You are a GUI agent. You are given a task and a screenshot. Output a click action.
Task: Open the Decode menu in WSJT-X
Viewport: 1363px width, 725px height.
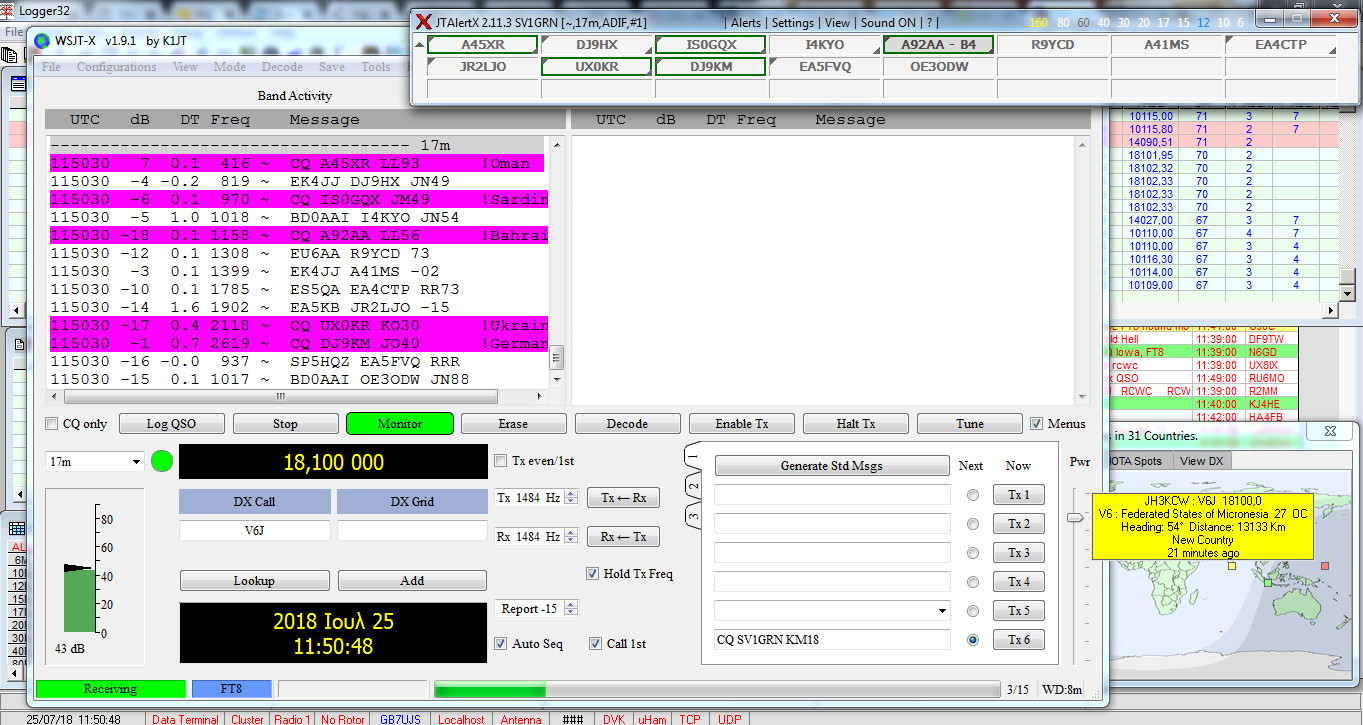[x=282, y=67]
